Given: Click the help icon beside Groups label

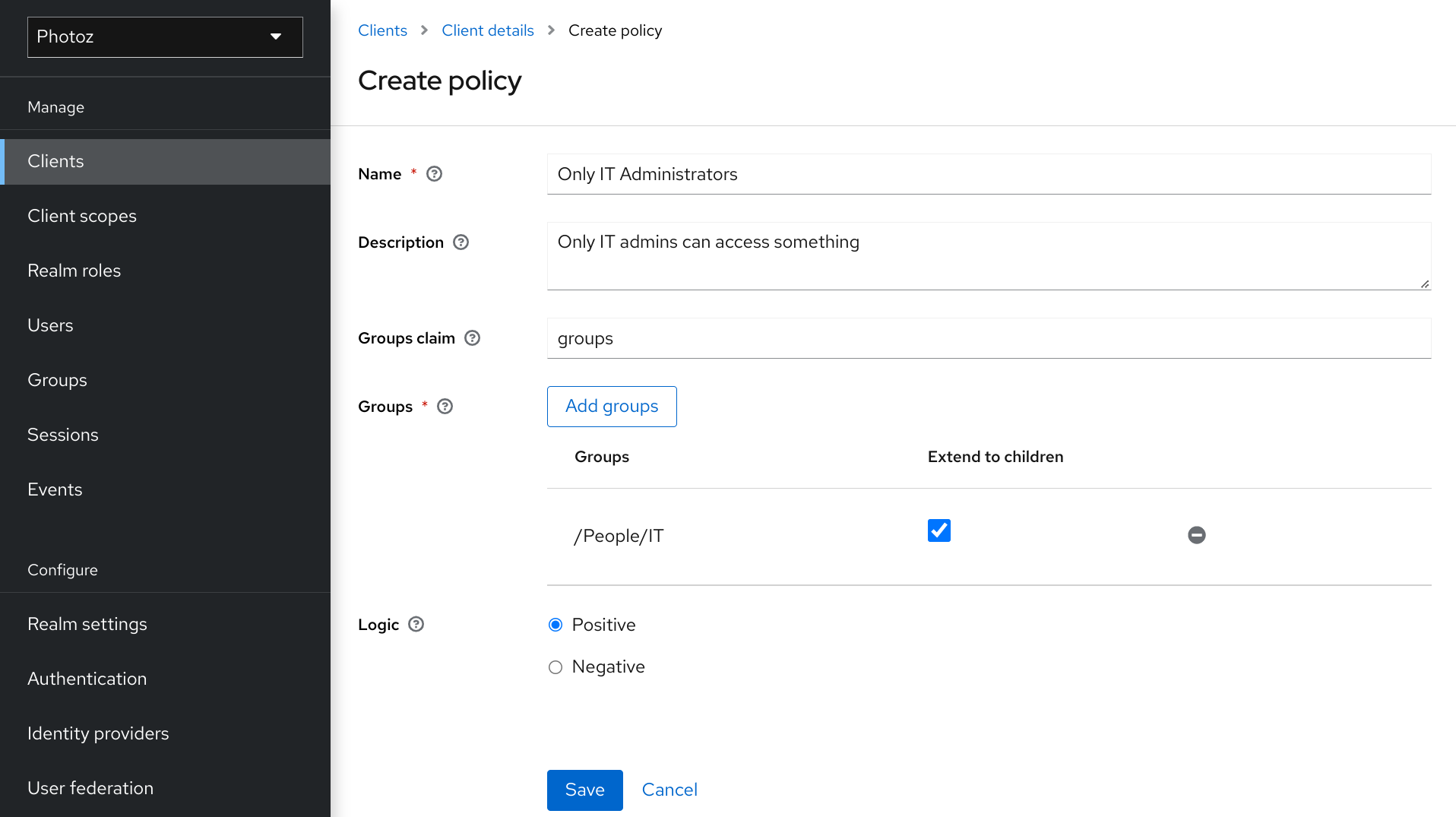Looking at the screenshot, I should (x=445, y=407).
